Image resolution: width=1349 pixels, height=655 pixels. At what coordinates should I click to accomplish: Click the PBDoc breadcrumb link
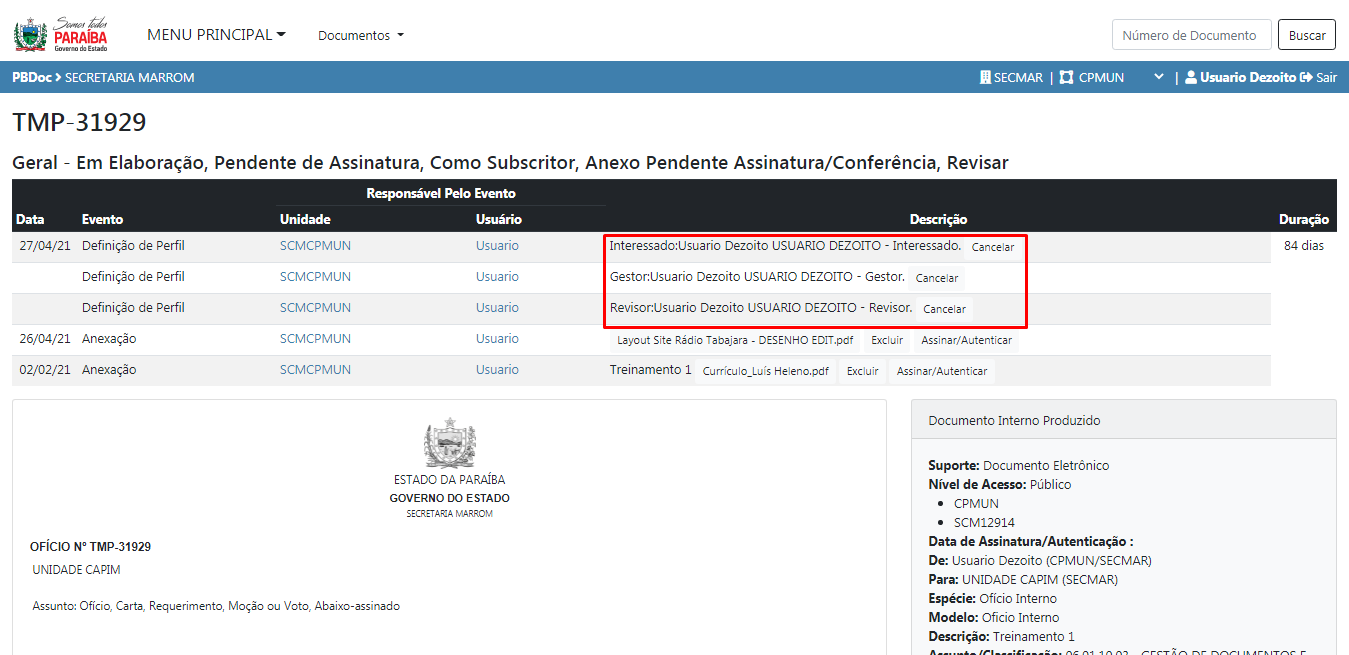[31, 77]
